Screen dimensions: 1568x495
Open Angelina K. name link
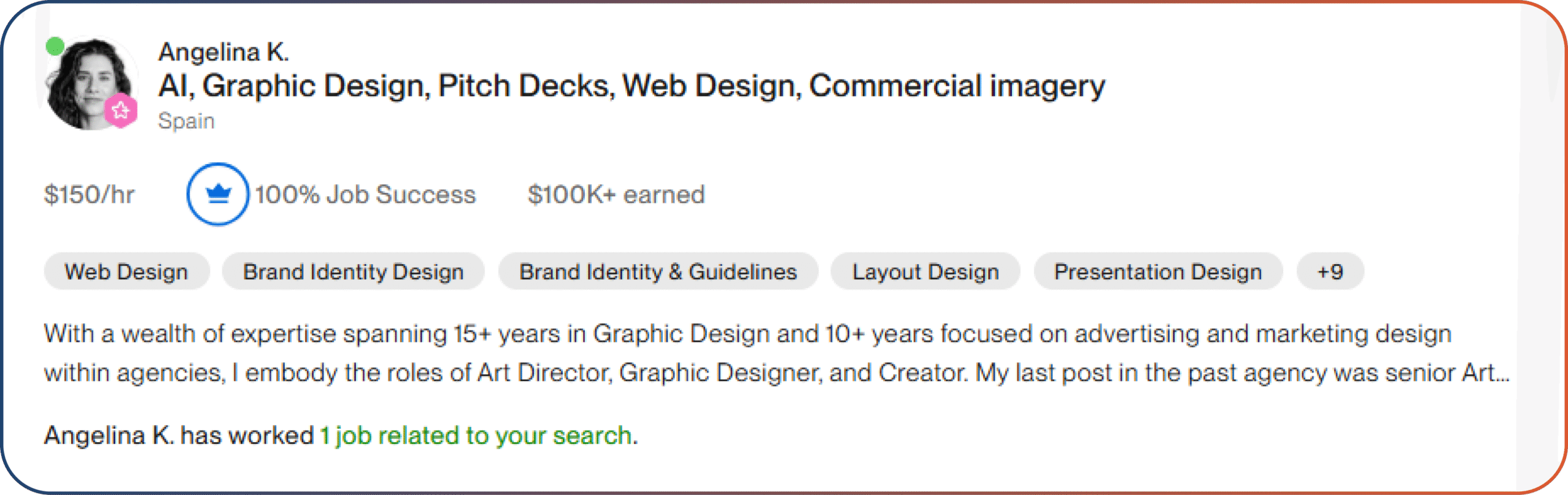point(224,52)
